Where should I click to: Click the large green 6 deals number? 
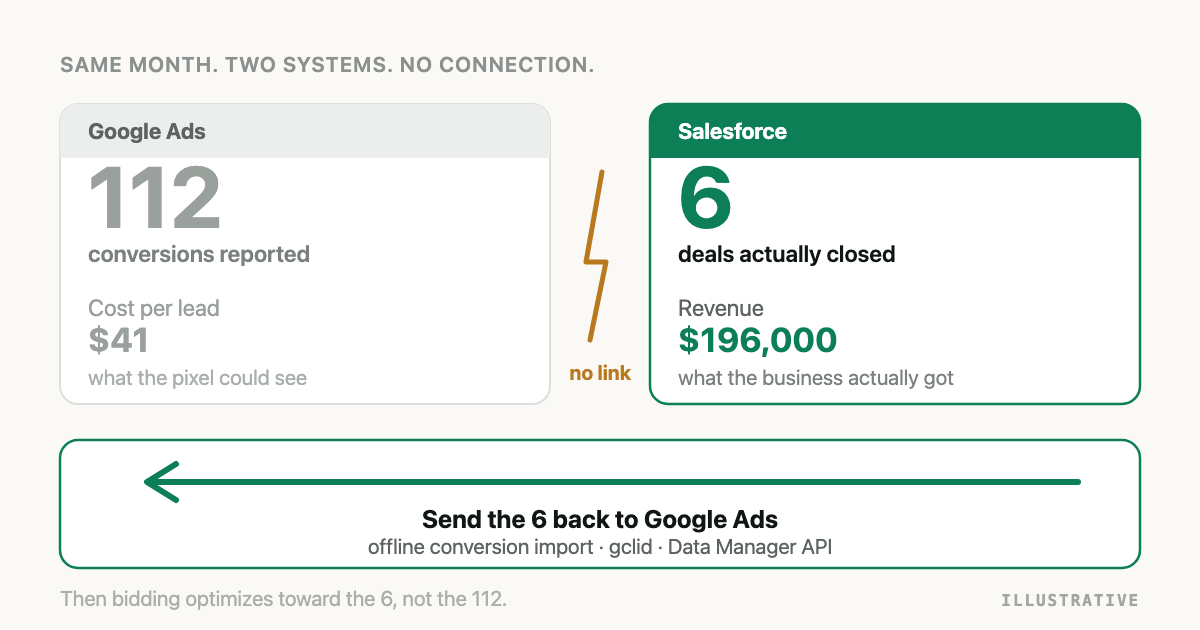click(x=706, y=198)
